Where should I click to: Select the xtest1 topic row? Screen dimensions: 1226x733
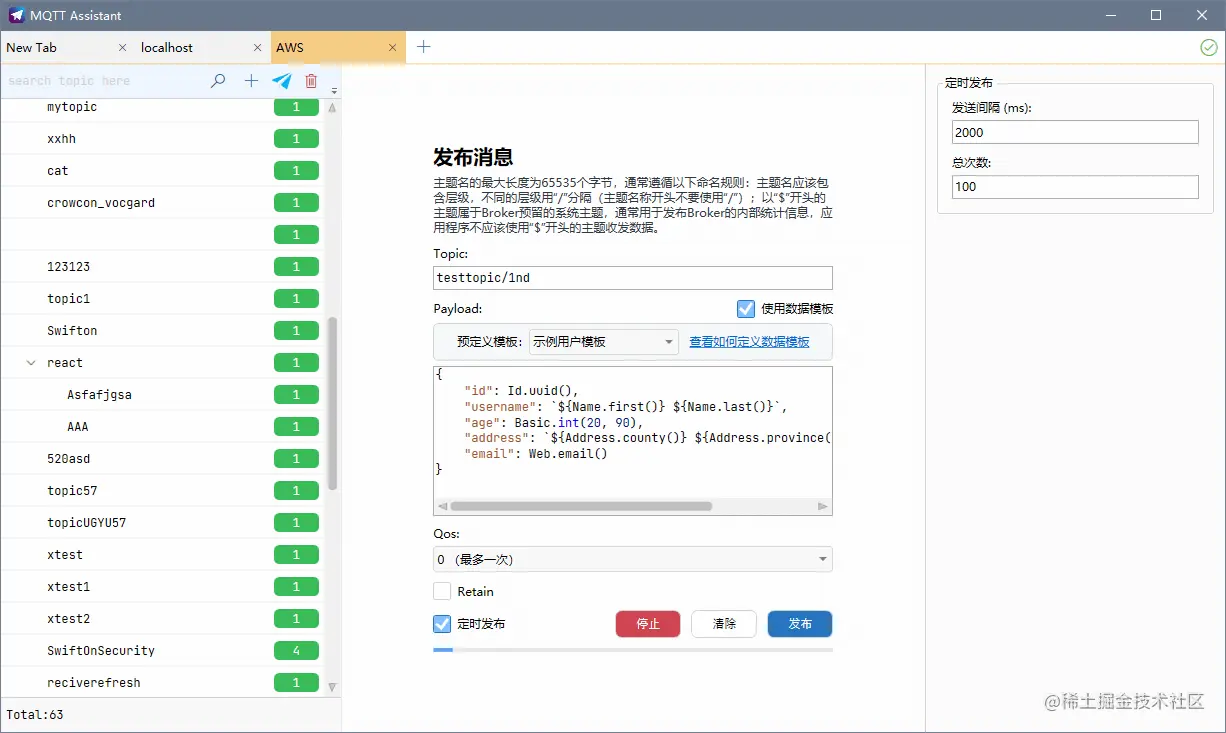tap(163, 587)
